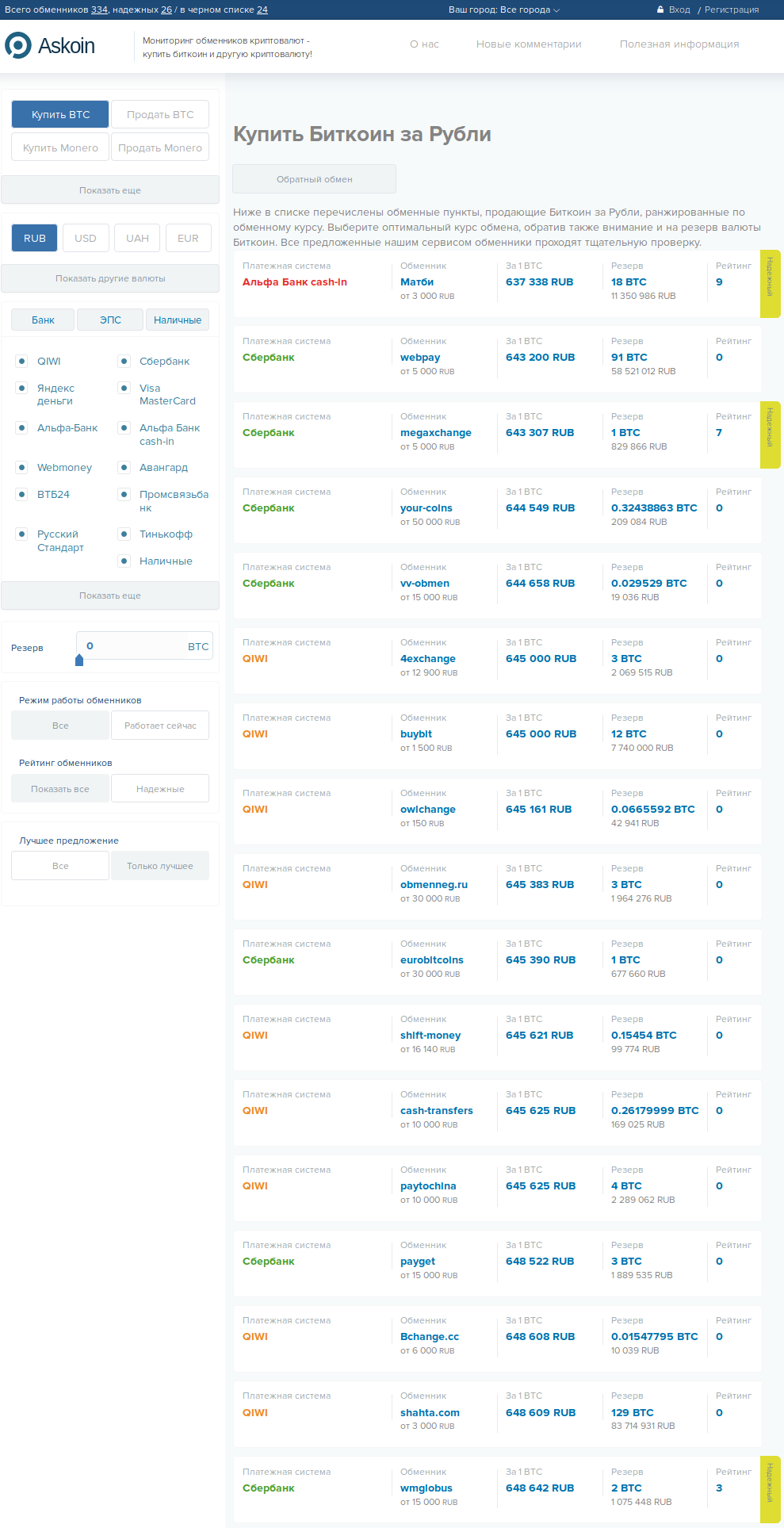The height and width of the screenshot is (1528, 784).
Task: Open the wmglobus exchanger
Action: click(x=426, y=1488)
